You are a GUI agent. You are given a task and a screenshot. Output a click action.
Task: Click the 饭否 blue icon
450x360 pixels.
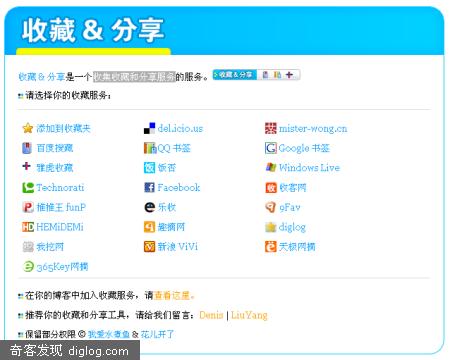[149, 168]
